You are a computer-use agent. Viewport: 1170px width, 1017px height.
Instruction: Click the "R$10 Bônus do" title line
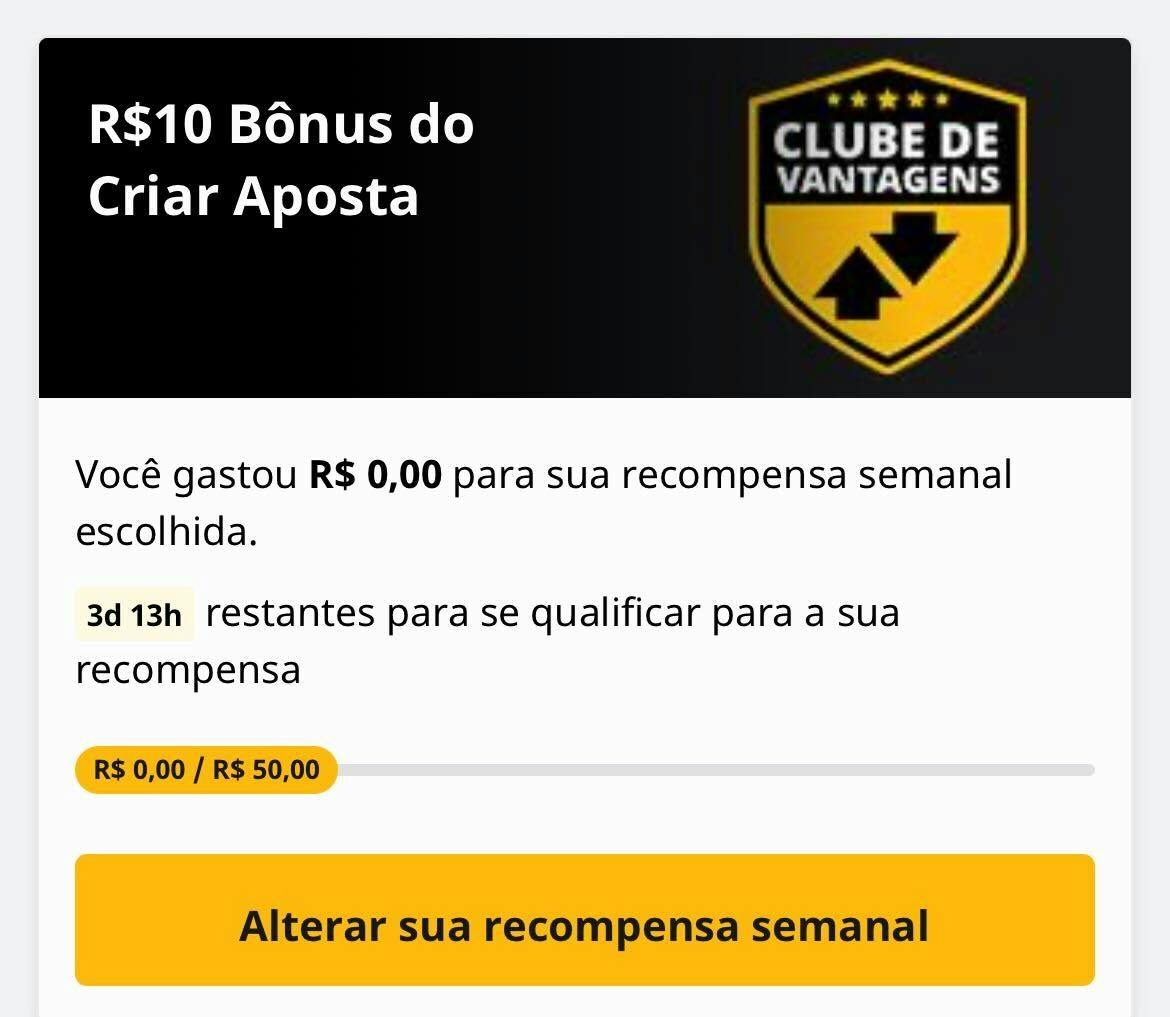click(281, 125)
